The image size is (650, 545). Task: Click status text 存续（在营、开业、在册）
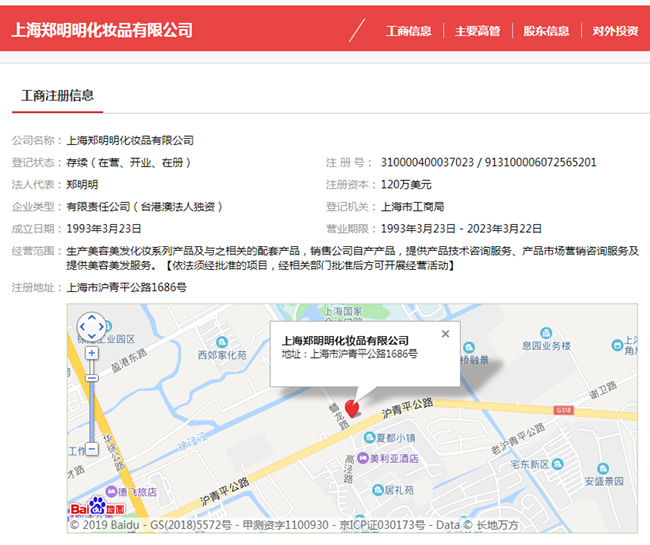coord(129,162)
